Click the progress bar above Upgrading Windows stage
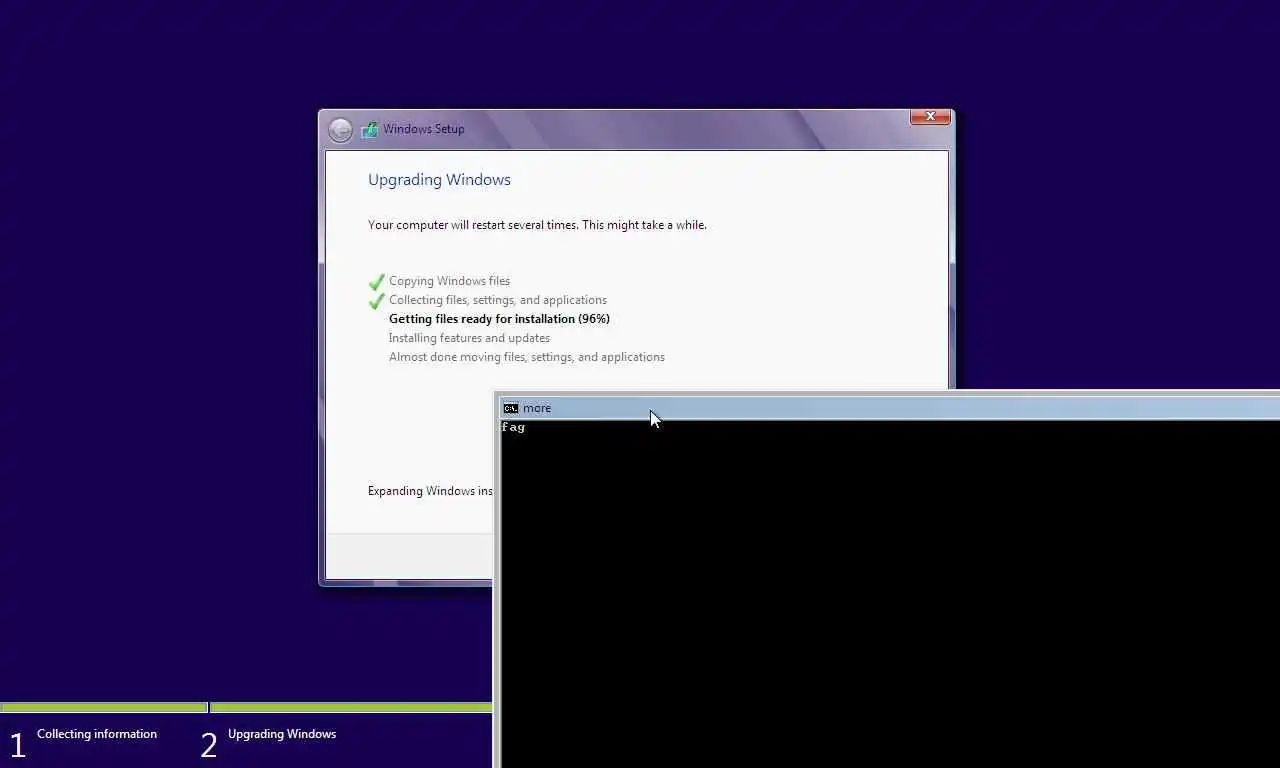 pos(351,708)
